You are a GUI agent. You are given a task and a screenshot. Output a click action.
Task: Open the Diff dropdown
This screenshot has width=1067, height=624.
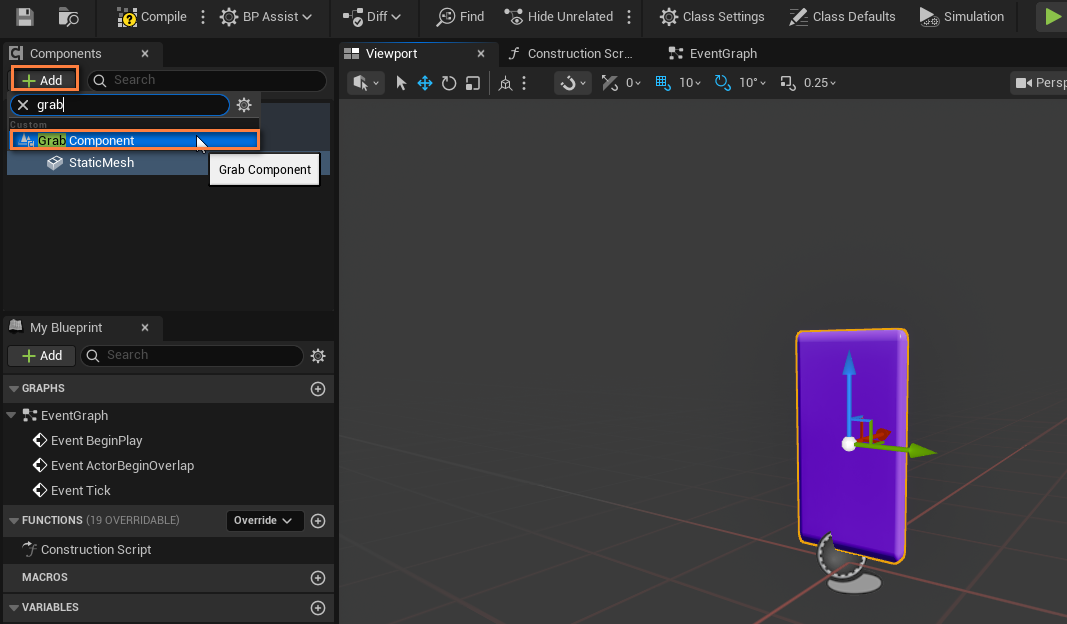[372, 16]
